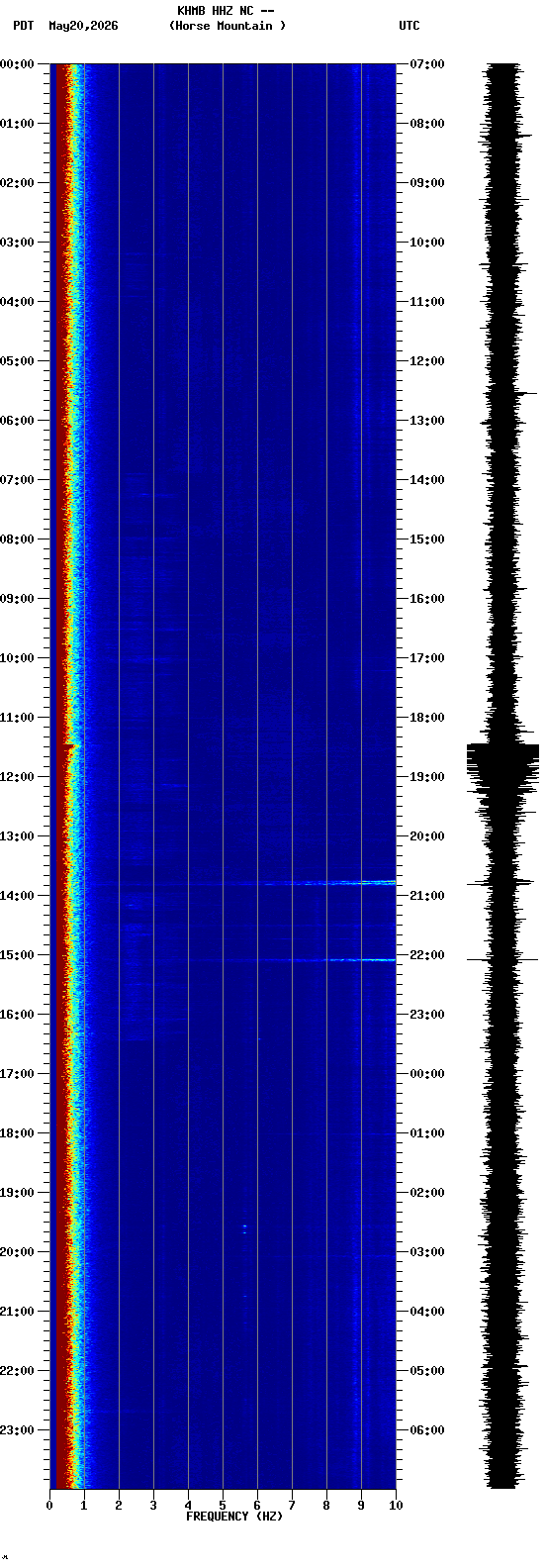
Task: Click the PDT timezone label
Action: coord(23,26)
